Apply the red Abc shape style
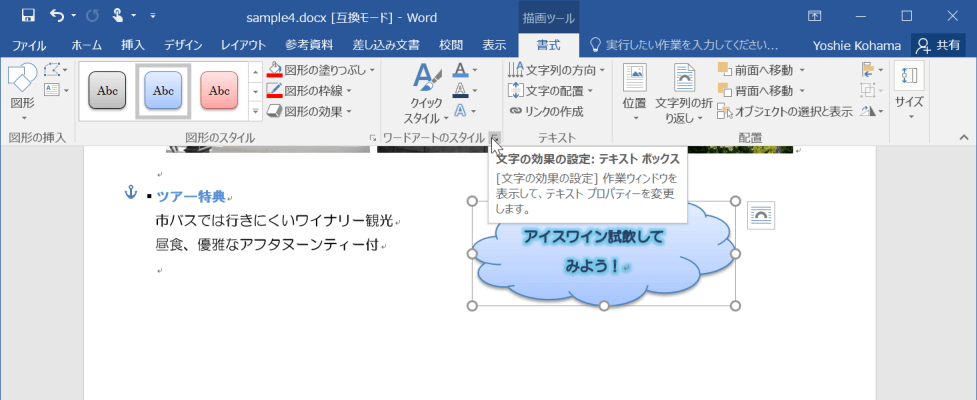 (x=219, y=90)
